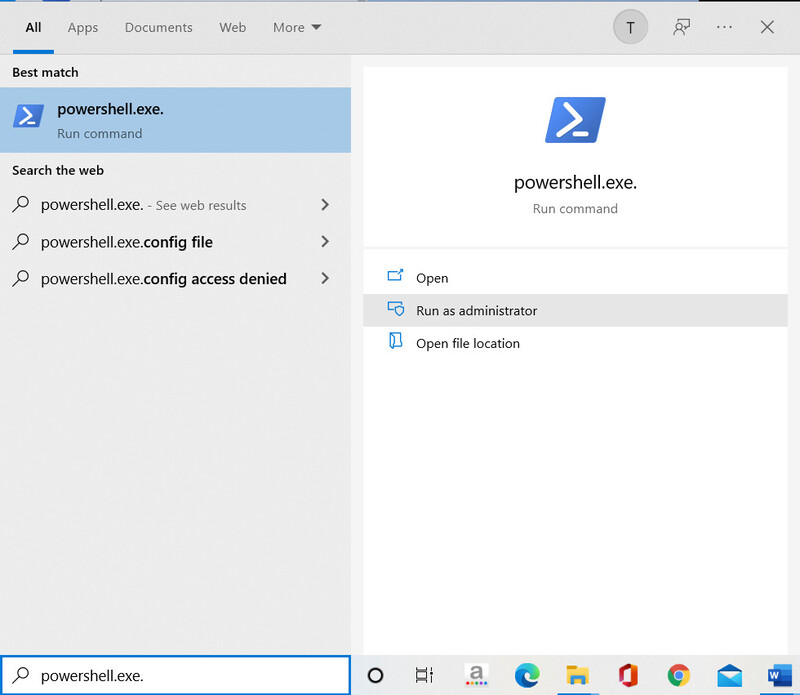Open 'powershell.exe. - See web results' suggestion
The image size is (800, 695).
(x=176, y=205)
